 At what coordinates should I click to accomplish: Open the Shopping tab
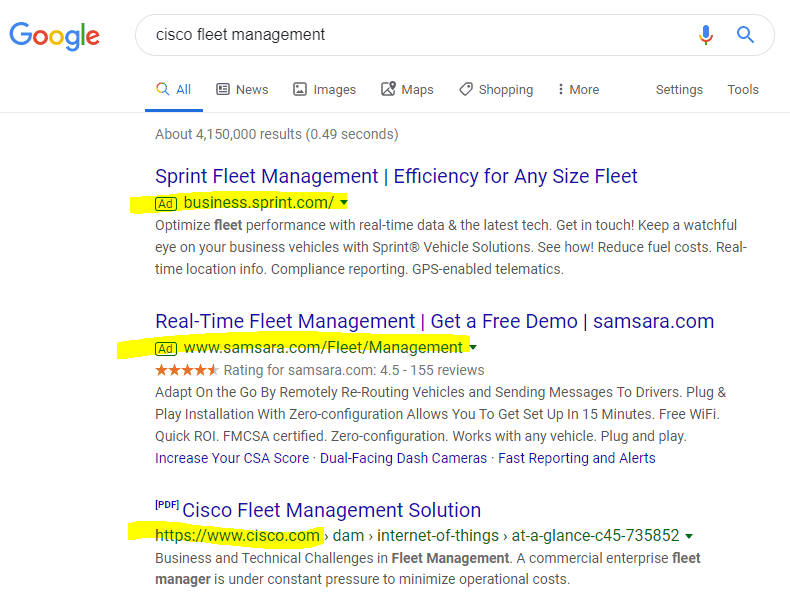click(x=496, y=90)
